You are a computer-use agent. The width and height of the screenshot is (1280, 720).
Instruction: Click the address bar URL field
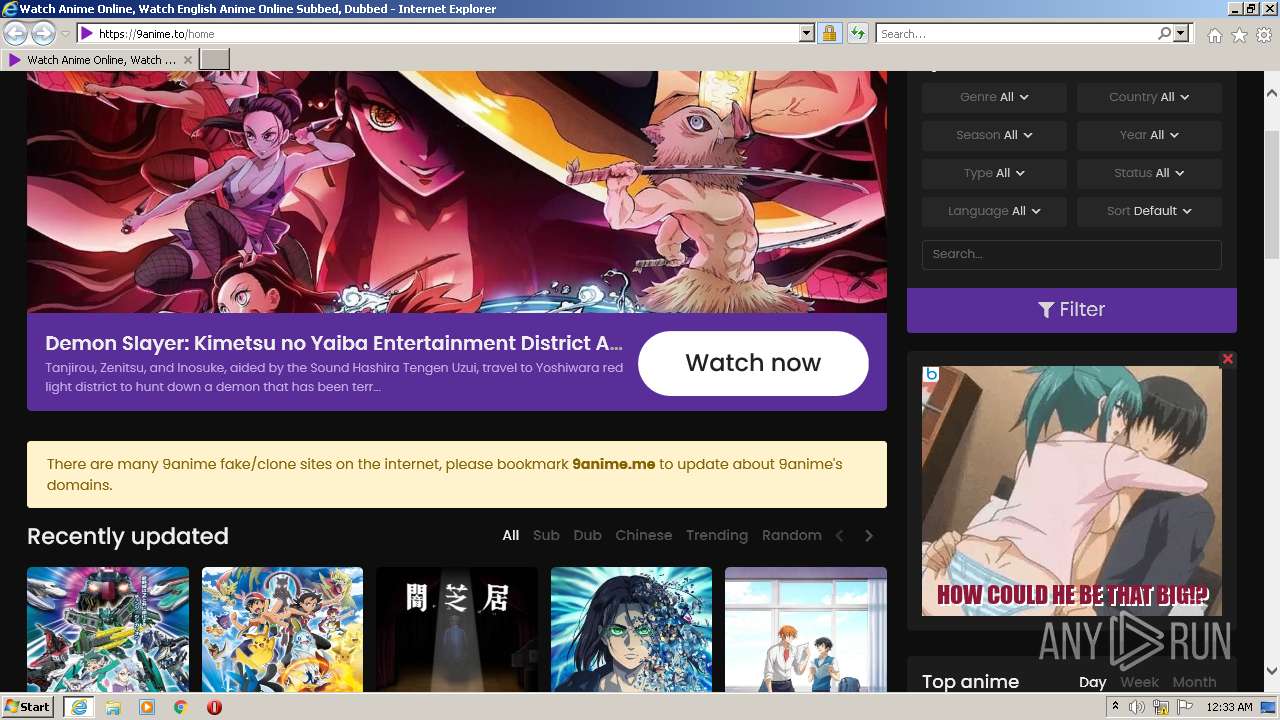click(x=440, y=33)
